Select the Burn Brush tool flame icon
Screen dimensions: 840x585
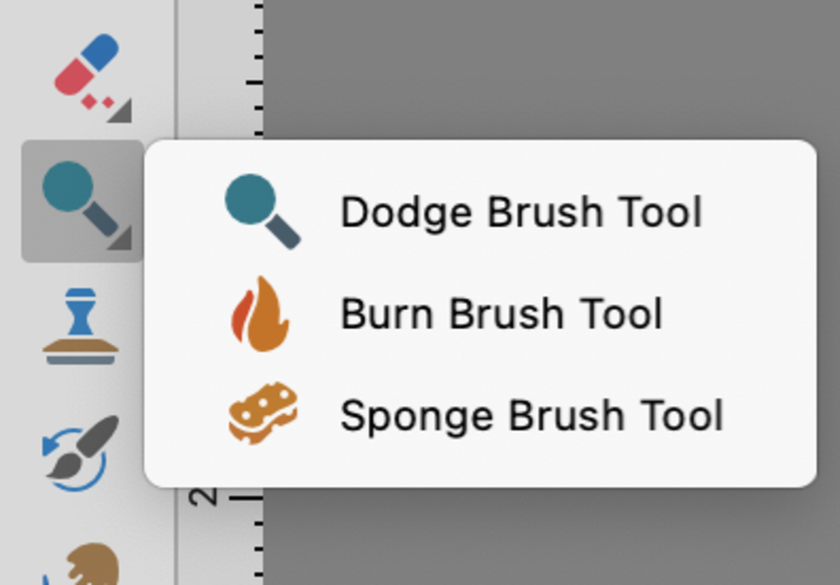pos(262,312)
